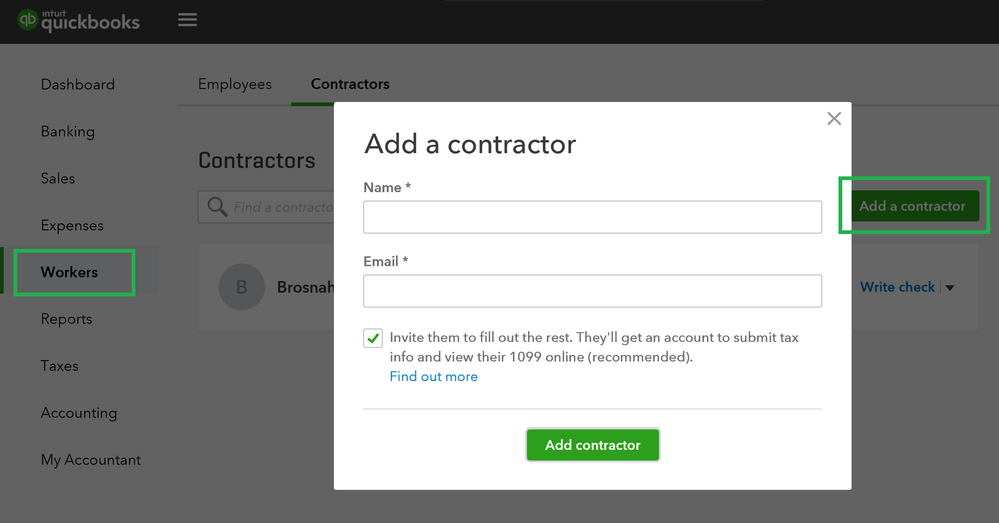Click the QuickBooks logo icon

[28, 20]
